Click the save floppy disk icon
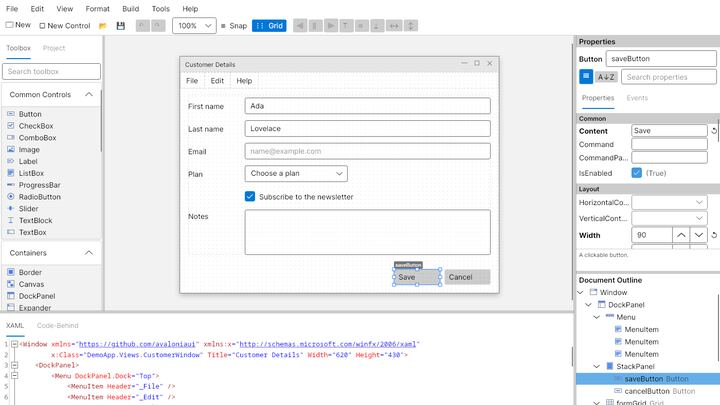This screenshot has width=720, height=405. [x=121, y=26]
